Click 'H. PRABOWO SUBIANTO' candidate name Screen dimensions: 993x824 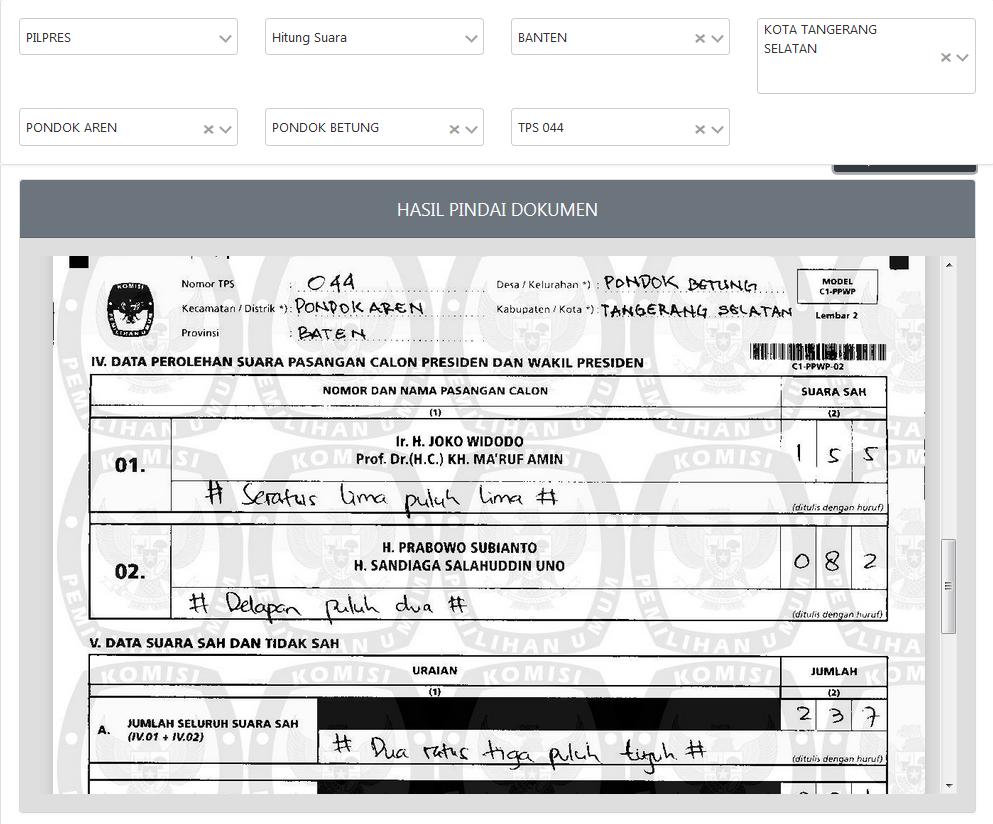(459, 548)
